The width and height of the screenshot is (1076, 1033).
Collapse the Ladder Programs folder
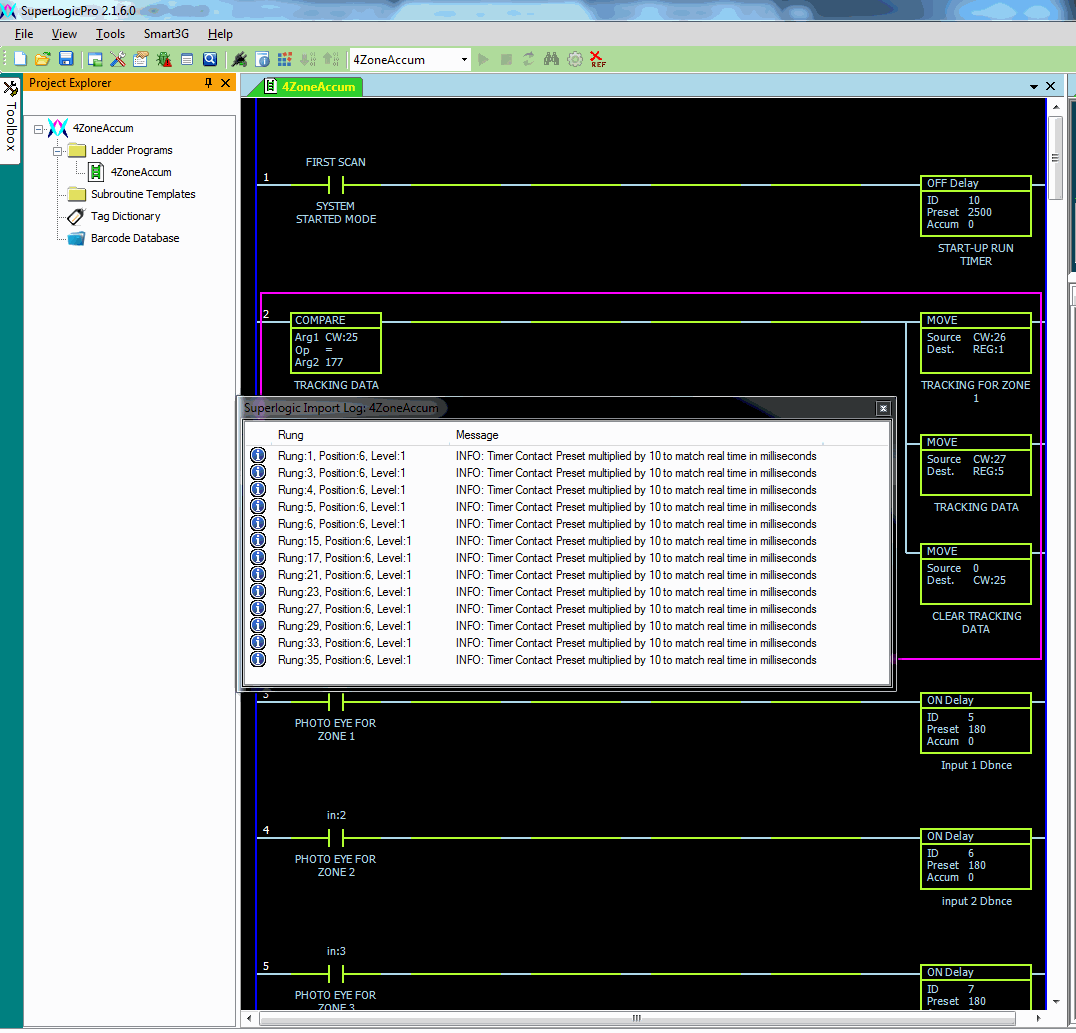58,151
